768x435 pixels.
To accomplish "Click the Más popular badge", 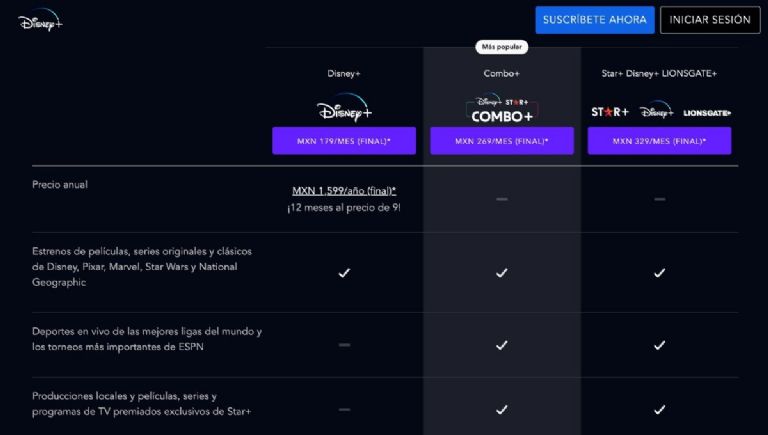I will [502, 47].
